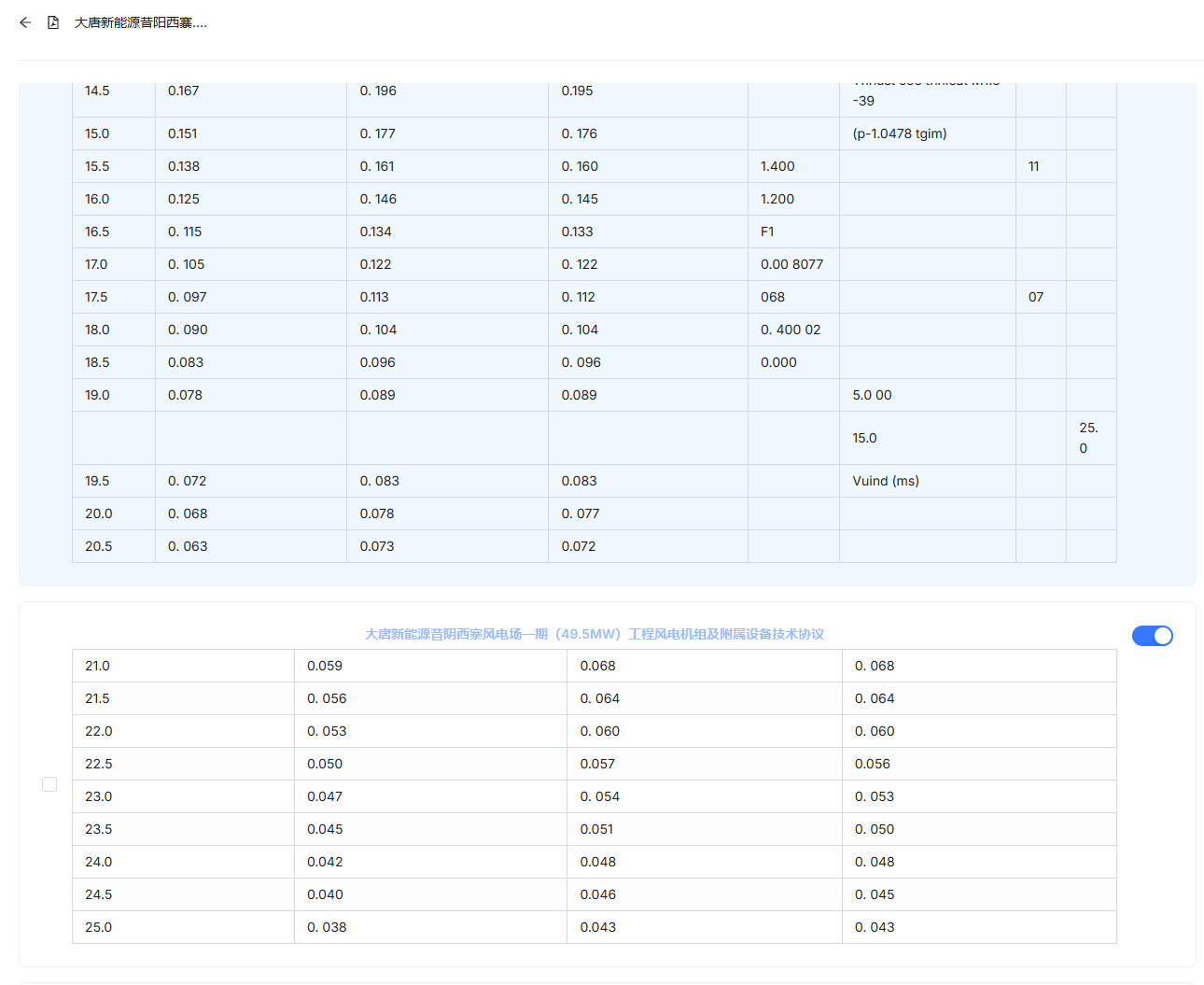Viewport: 1204px width, 985px height.
Task: Click the cell '0.00 8077'
Action: 793,264
